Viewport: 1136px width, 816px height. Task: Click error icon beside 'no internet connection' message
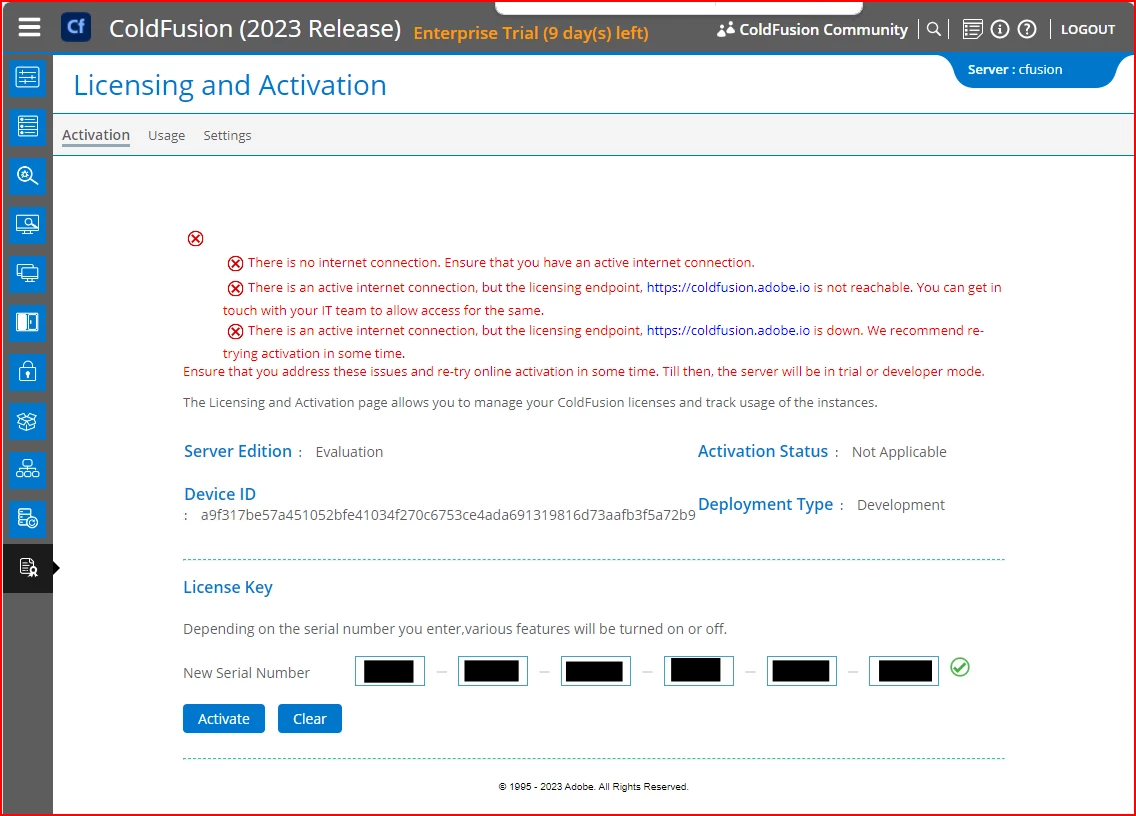(235, 263)
